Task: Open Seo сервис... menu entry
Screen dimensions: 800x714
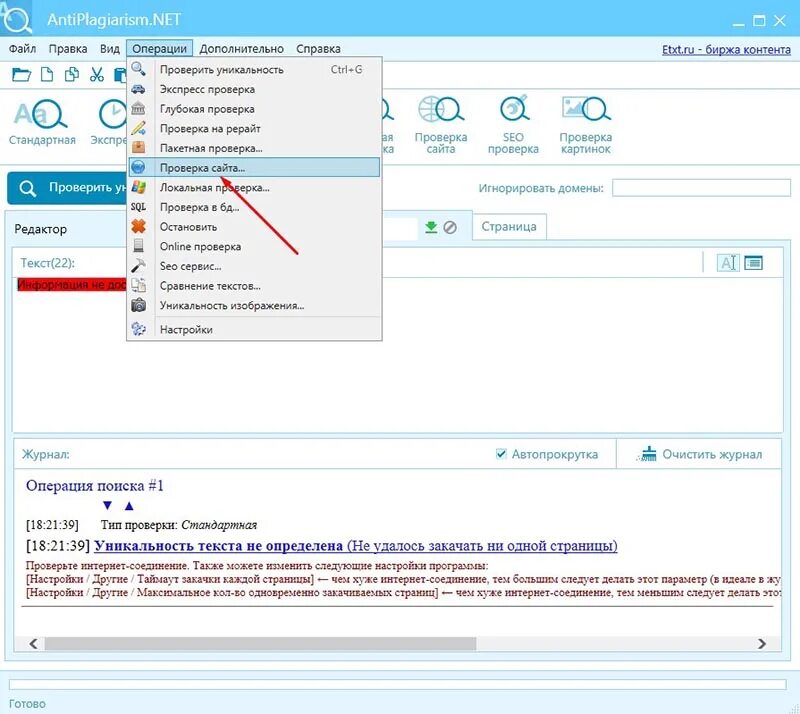Action: pyautogui.click(x=254, y=266)
